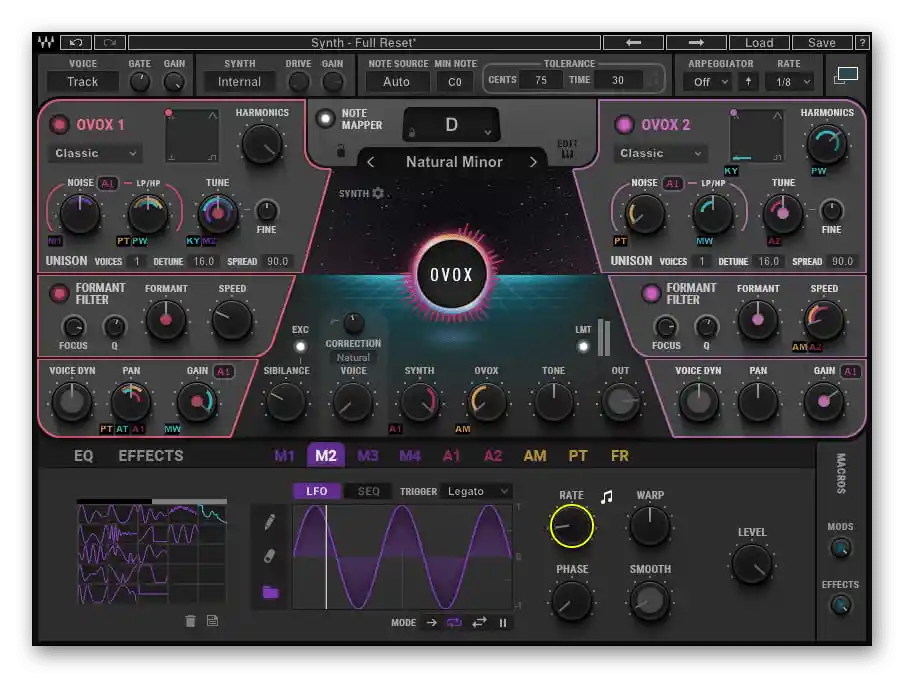Click the Tolerance Cents value field
Viewport: 904px width, 678px height.
(x=541, y=80)
